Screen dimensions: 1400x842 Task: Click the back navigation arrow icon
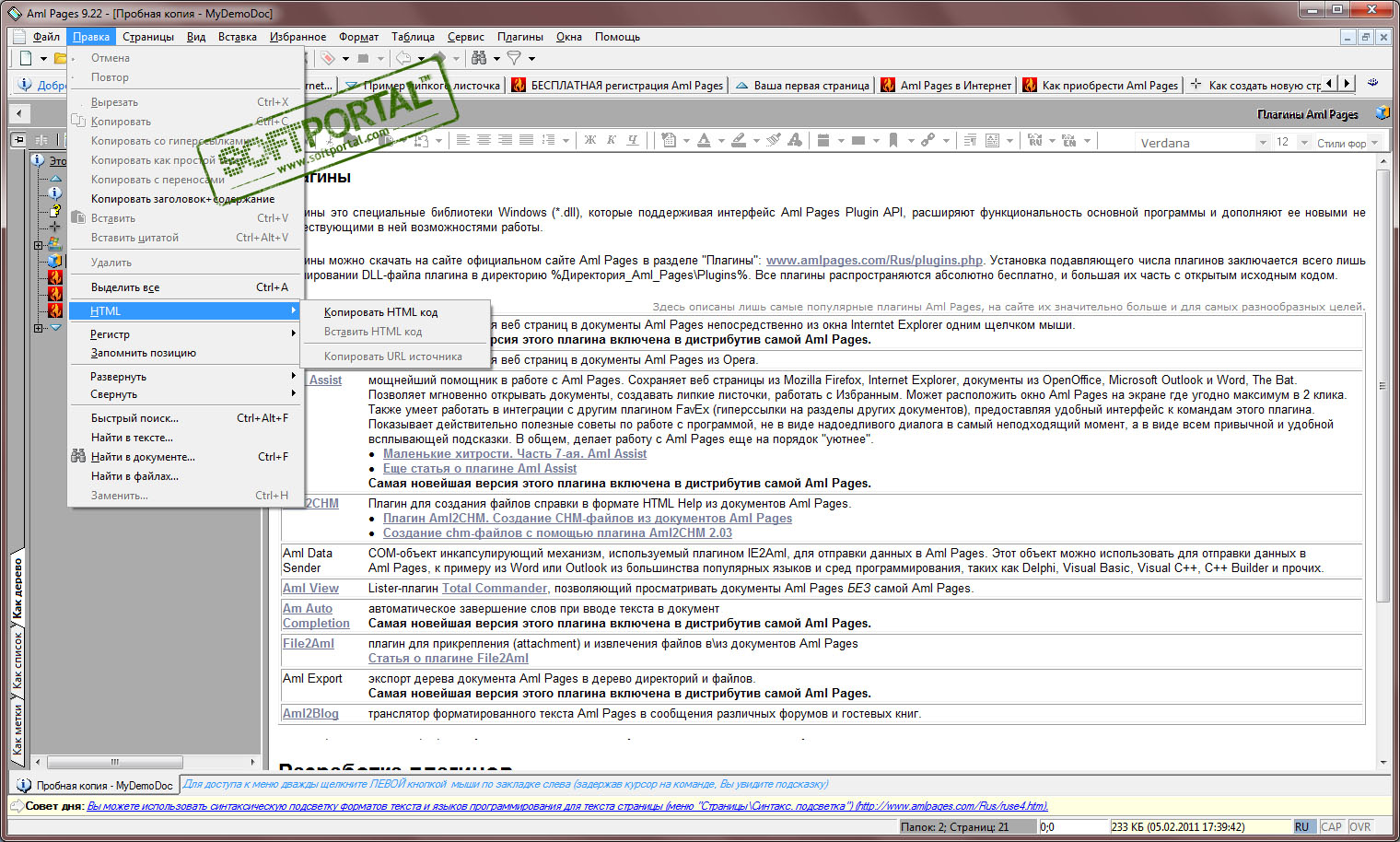(403, 58)
